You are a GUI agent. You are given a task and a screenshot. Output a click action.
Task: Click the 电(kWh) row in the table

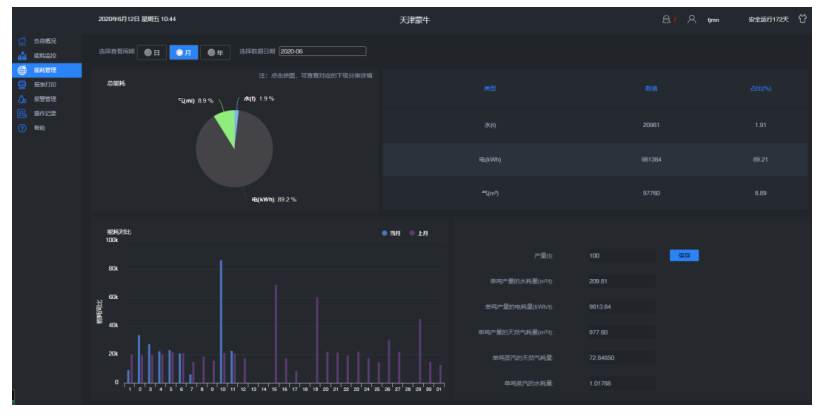click(x=595, y=159)
